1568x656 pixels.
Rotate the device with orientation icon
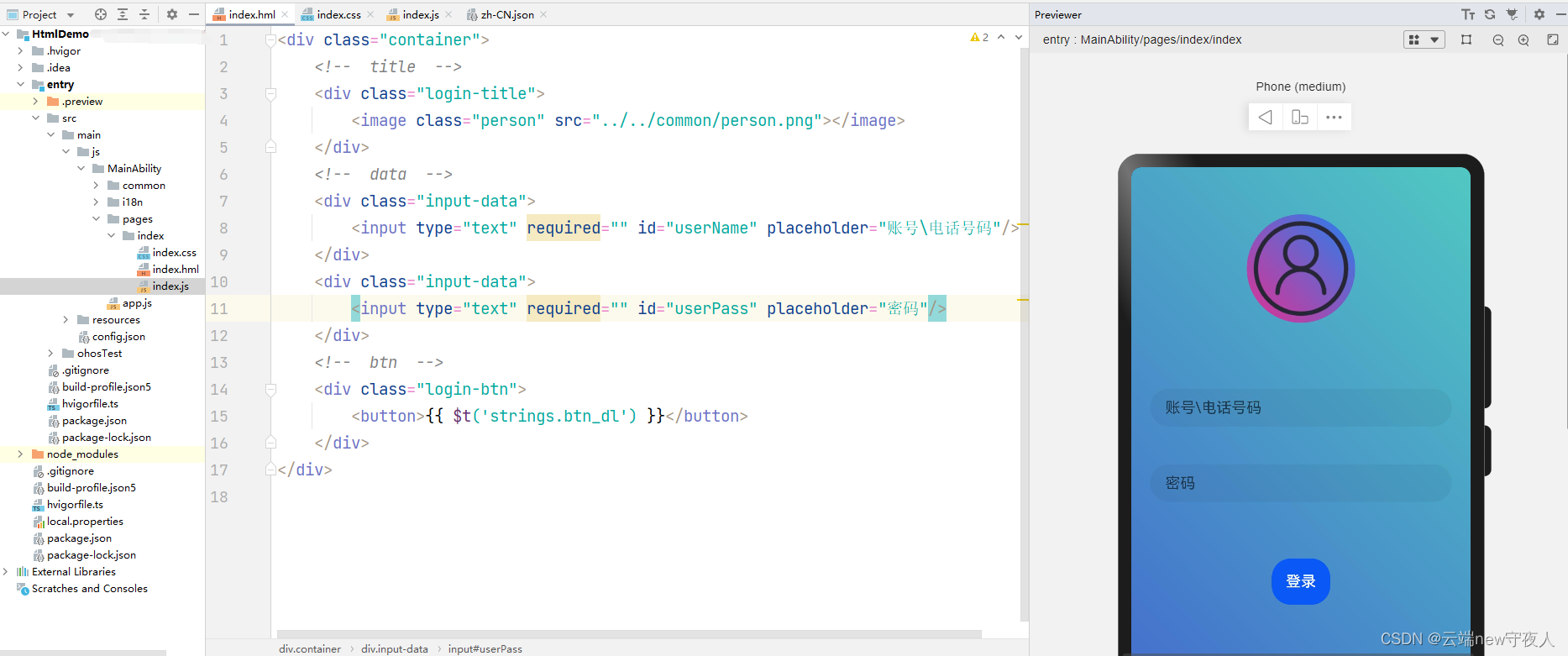[x=1300, y=117]
